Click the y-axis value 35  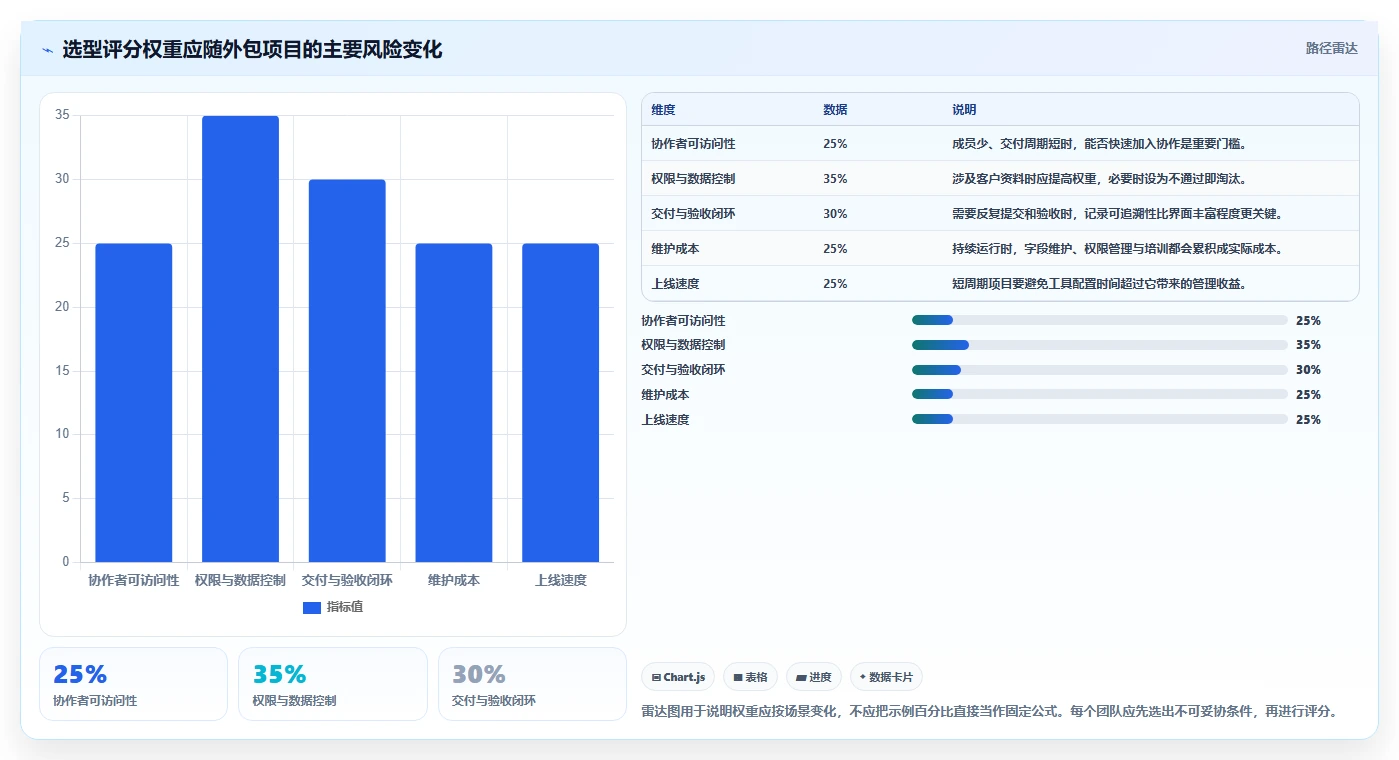point(62,115)
